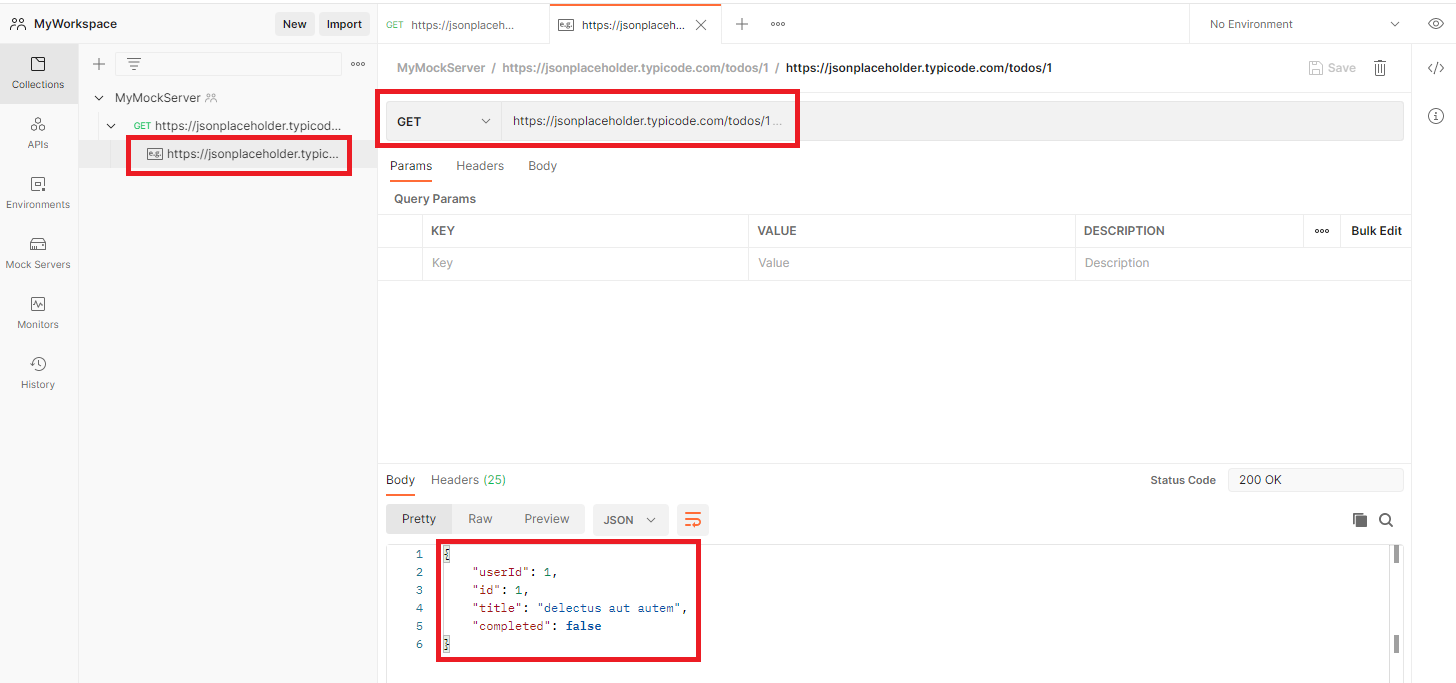Open tab options ellipsis next to plus
Screen dimensions: 1456x683
(x=778, y=24)
